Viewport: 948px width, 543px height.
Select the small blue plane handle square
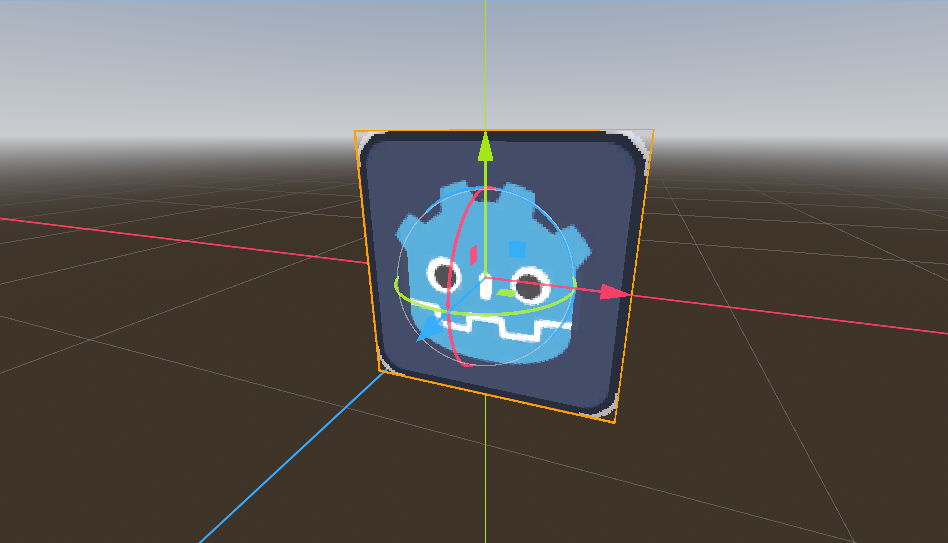click(516, 248)
